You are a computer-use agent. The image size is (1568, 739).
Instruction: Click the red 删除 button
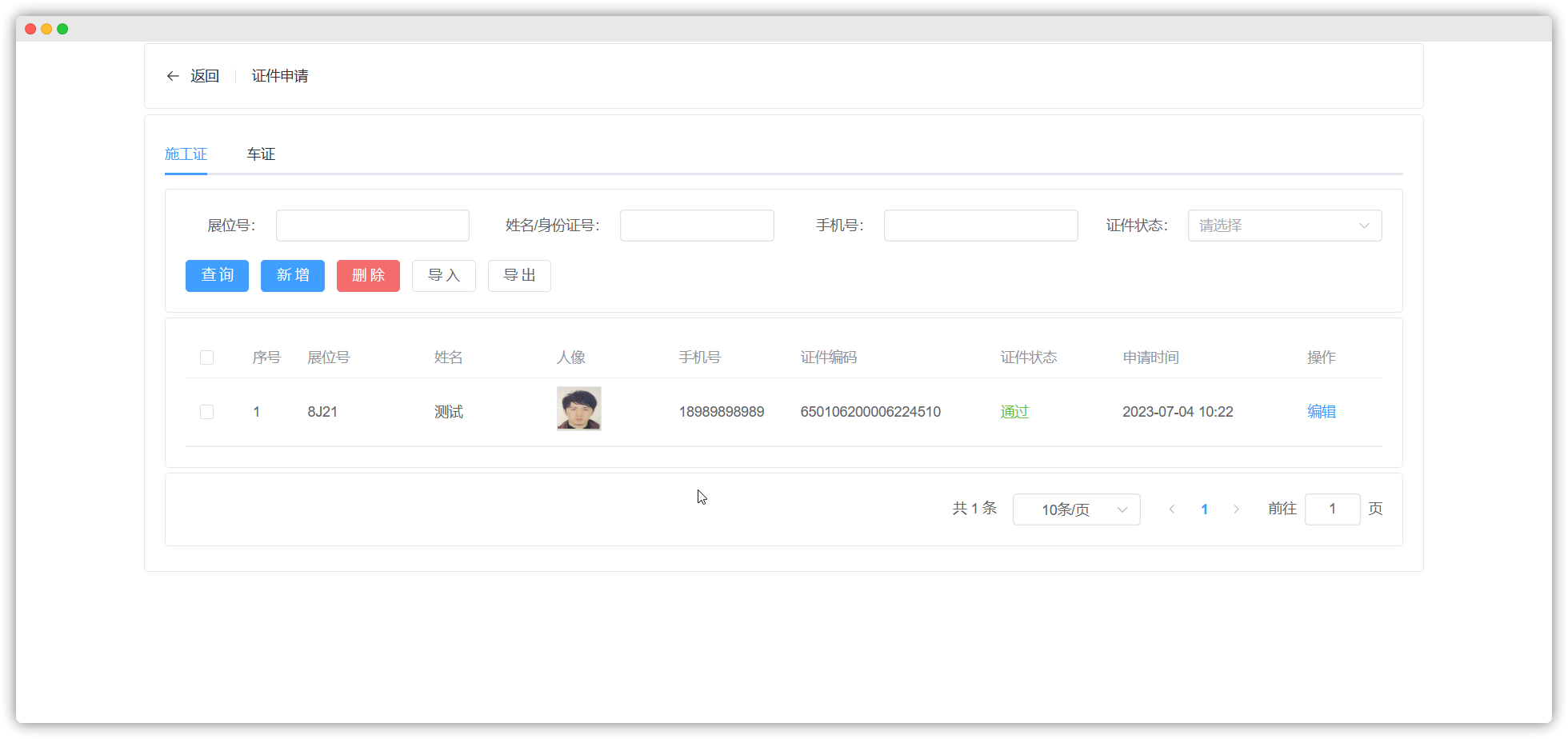click(x=368, y=276)
